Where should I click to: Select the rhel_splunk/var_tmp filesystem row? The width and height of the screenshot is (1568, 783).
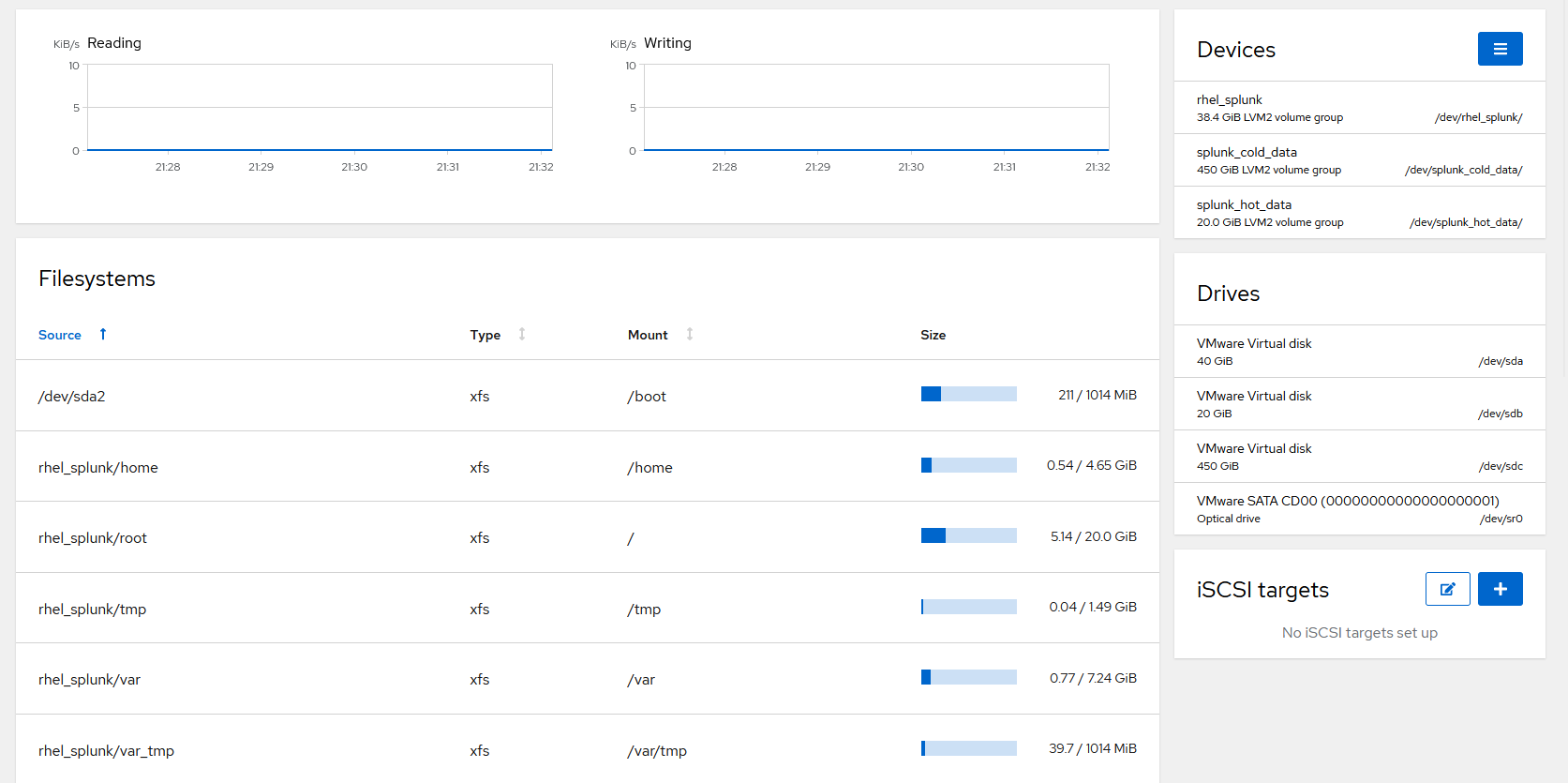[588, 749]
